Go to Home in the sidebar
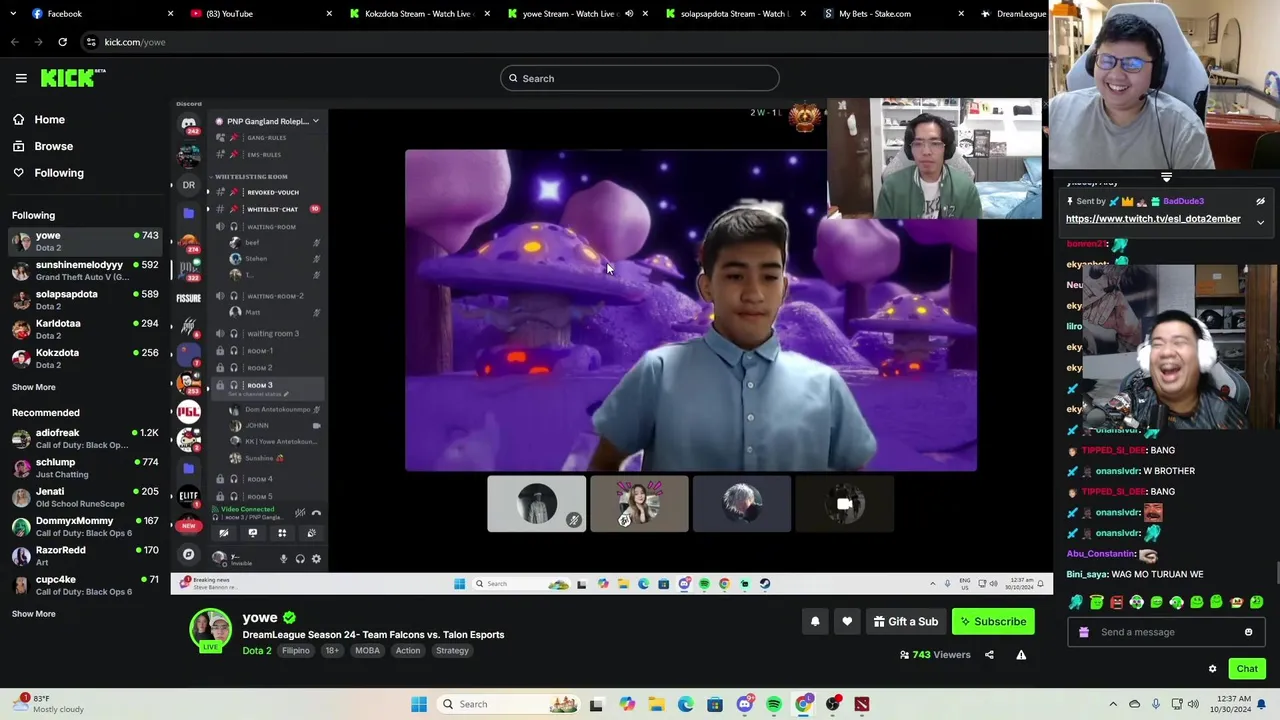This screenshot has height=720, width=1280. pos(49,120)
